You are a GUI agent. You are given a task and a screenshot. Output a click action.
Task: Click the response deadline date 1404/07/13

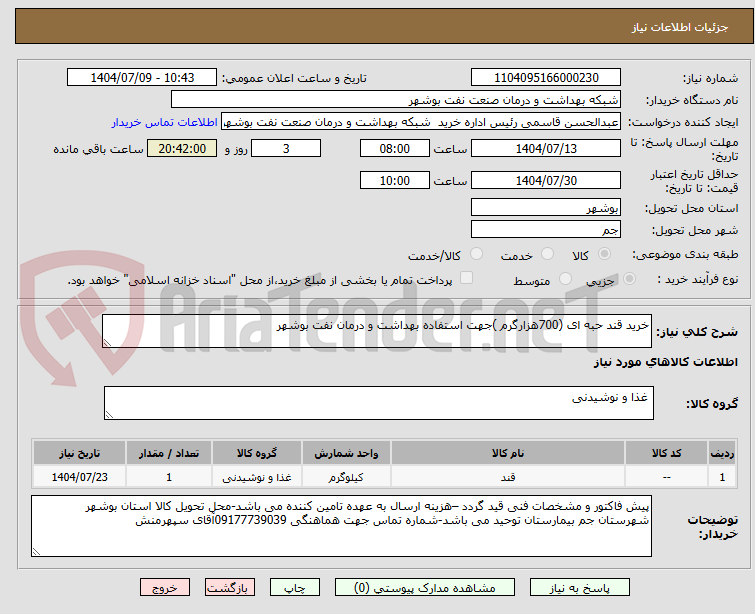(546, 148)
